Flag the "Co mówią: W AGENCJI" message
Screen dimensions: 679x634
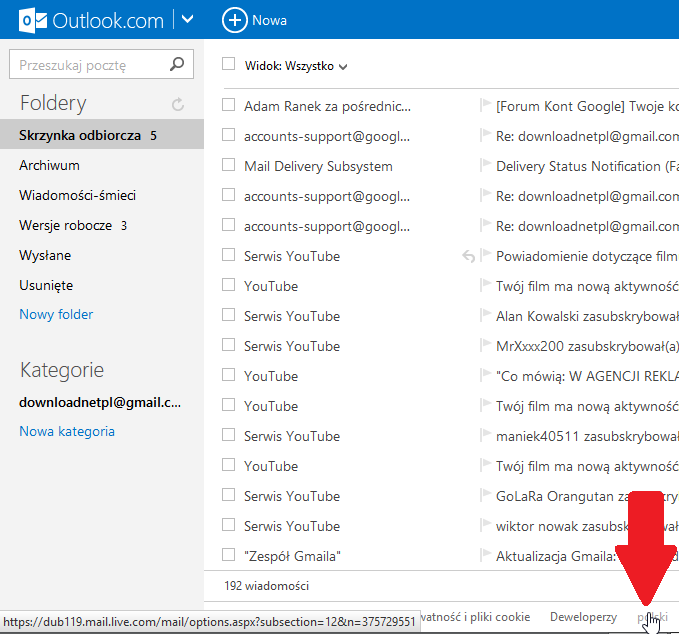point(485,375)
